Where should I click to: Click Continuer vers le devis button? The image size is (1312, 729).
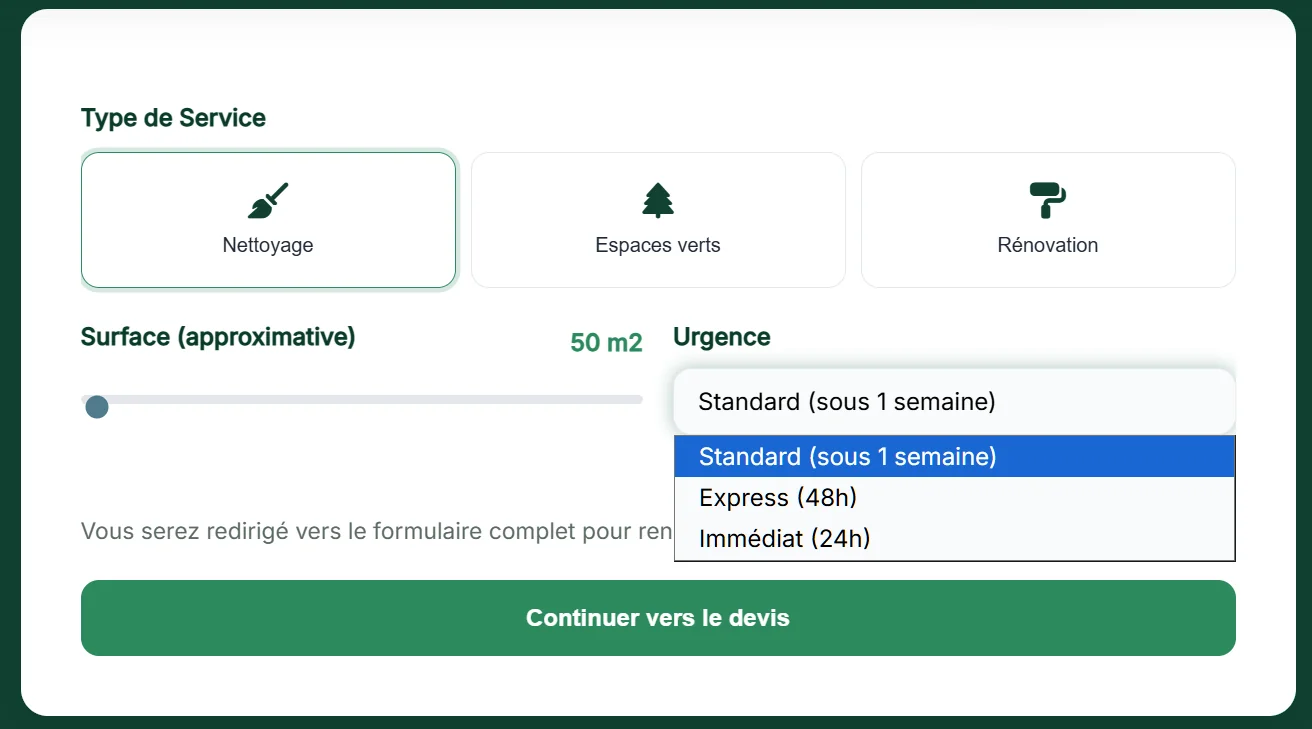click(x=658, y=618)
